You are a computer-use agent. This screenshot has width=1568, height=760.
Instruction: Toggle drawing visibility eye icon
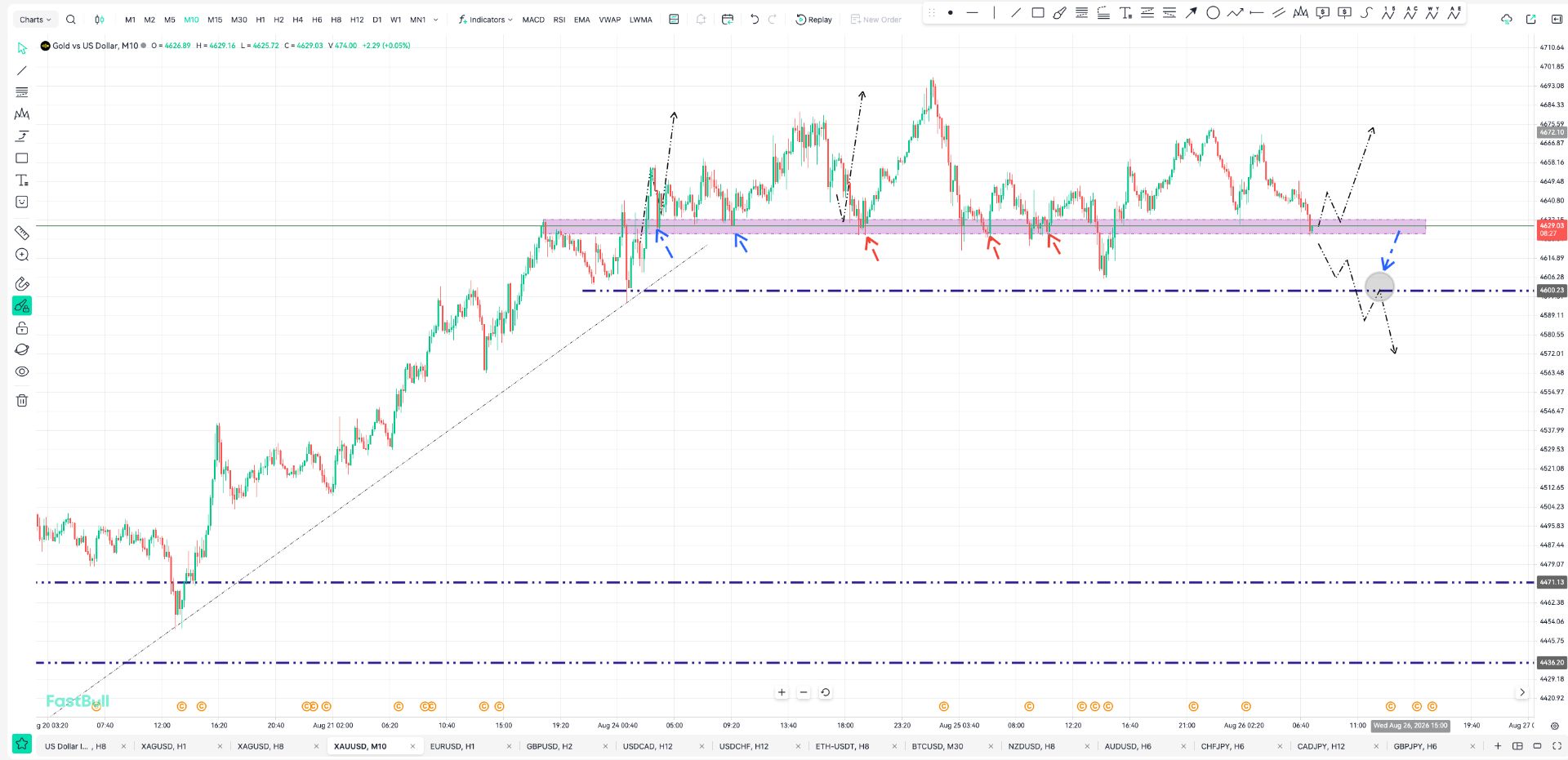pos(22,371)
